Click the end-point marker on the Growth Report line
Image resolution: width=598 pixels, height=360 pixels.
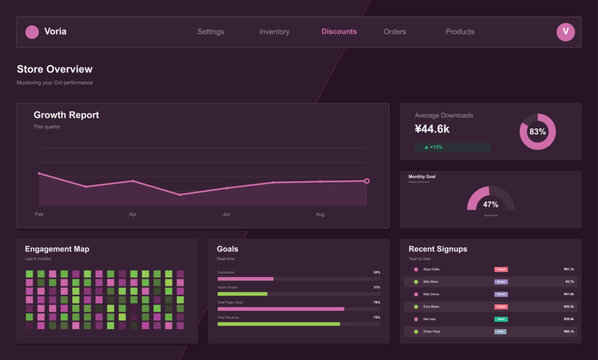(x=367, y=181)
